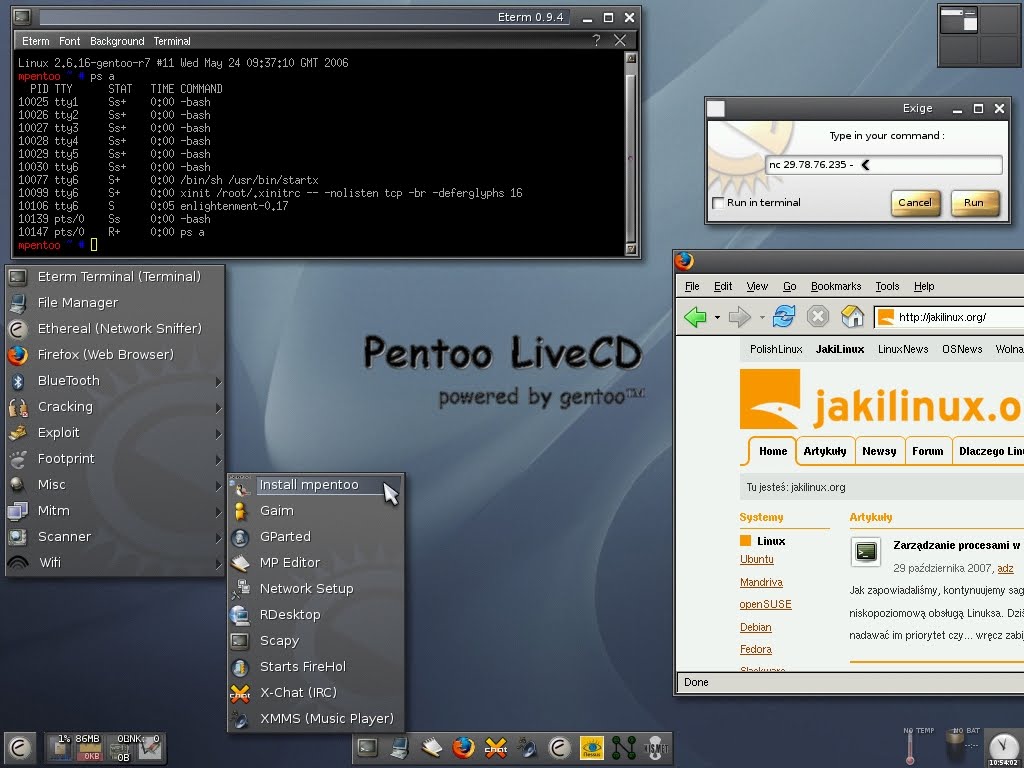Switch to the Forum tab on jakilinux.org
The image size is (1024, 768).
pos(928,451)
